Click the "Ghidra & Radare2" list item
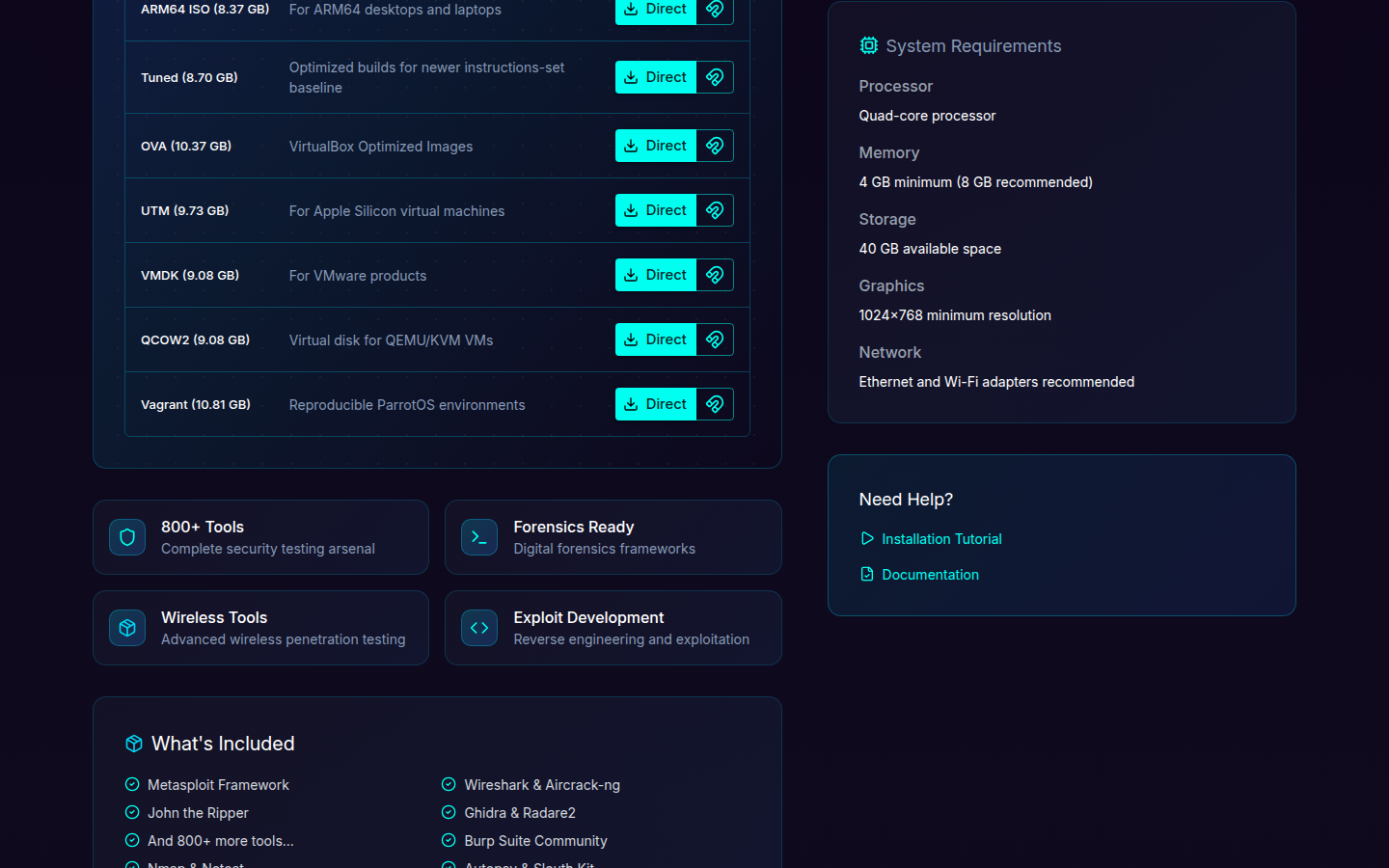The height and width of the screenshot is (868, 1389). (520, 813)
